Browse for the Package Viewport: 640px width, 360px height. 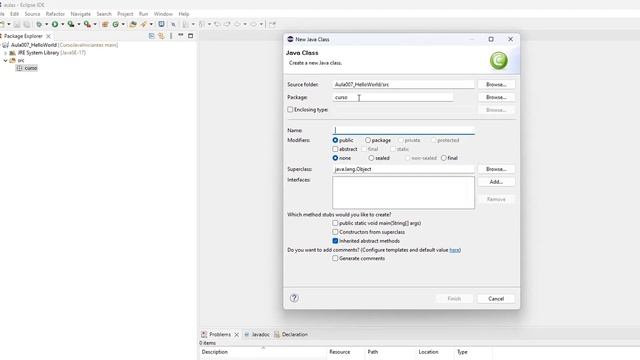[x=496, y=97]
